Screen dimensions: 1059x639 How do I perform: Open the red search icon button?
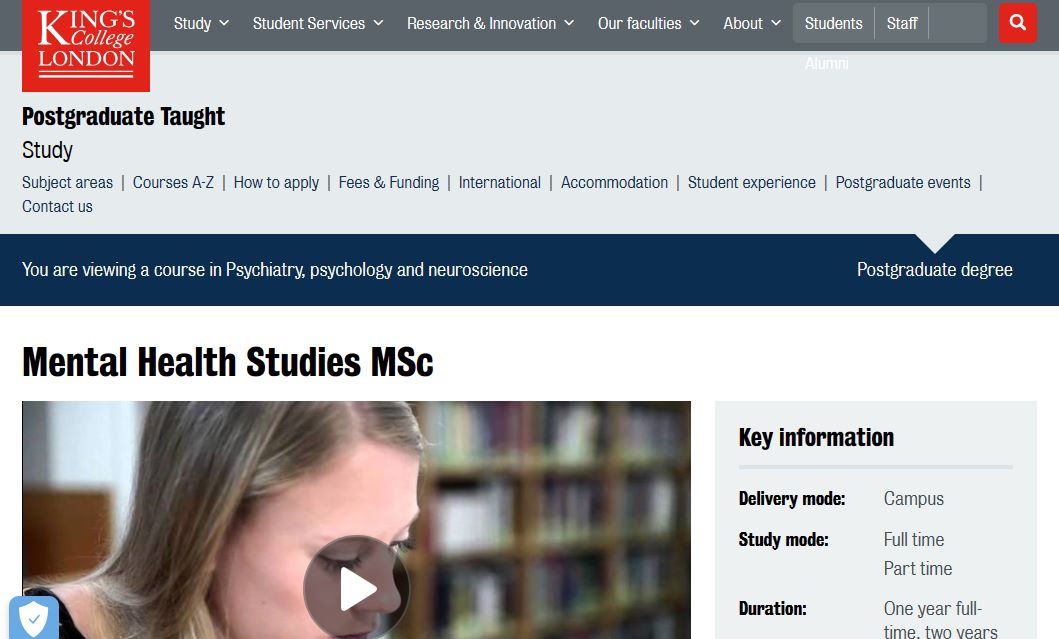(1017, 23)
